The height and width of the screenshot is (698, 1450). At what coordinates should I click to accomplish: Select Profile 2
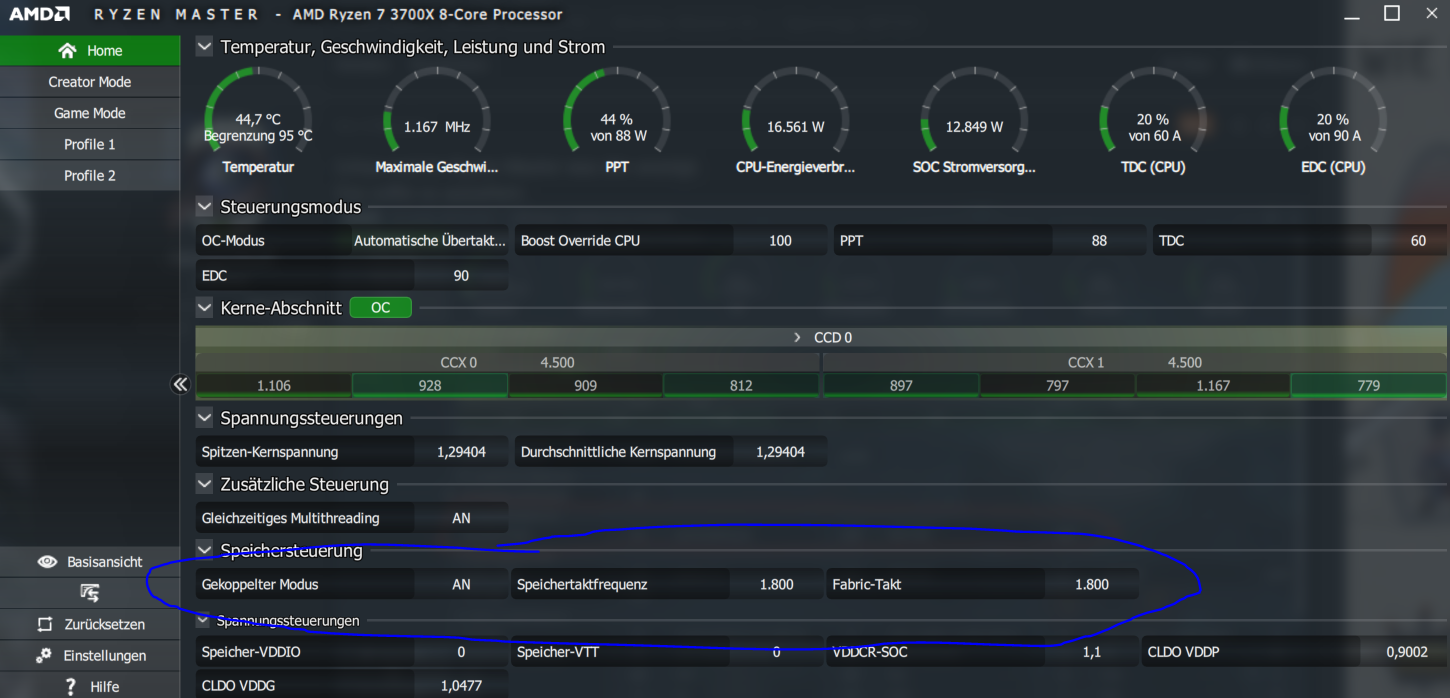pos(90,175)
